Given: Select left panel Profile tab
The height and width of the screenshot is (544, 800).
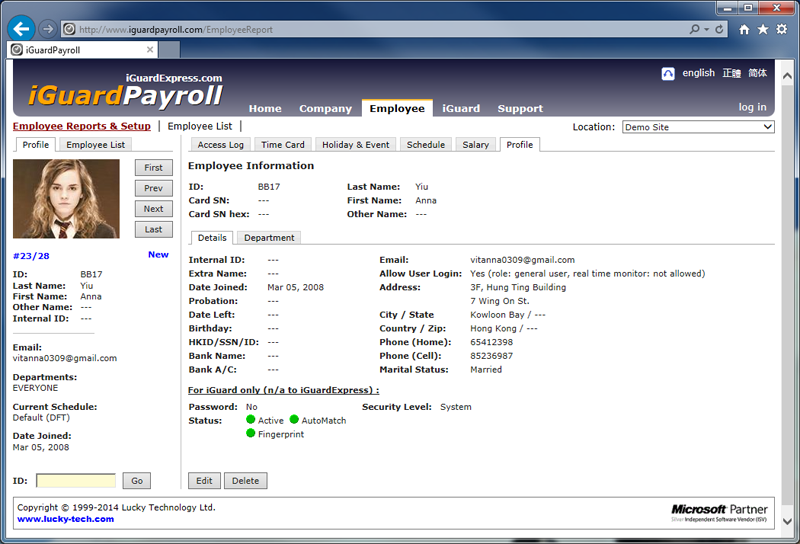Looking at the screenshot, I should tap(36, 145).
